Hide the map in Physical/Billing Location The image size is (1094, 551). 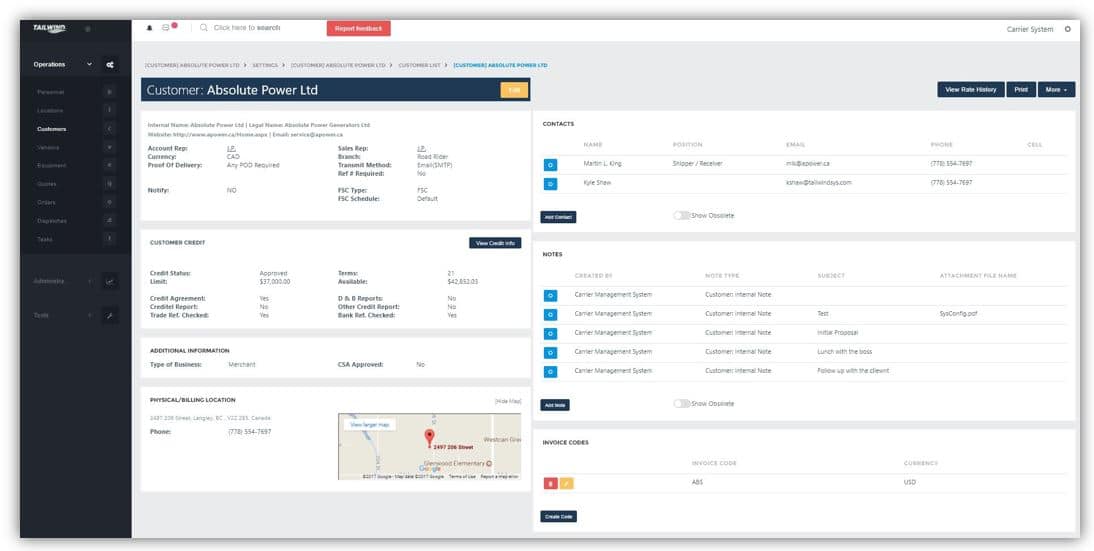[507, 401]
